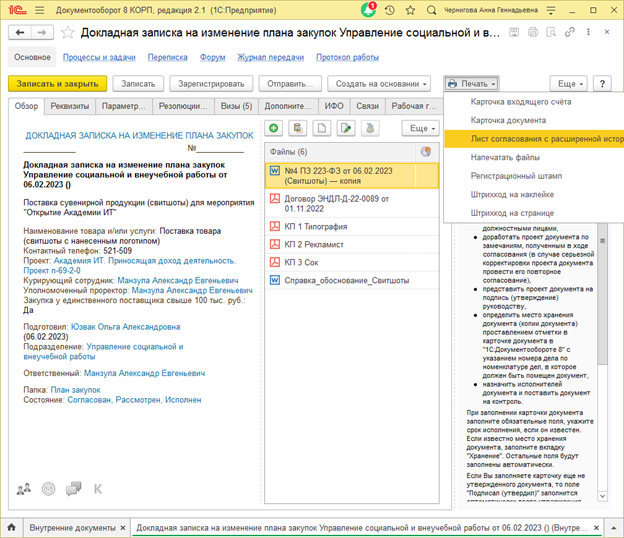Screen dimensions: 624x538
Task: Click the navigate back arrow button
Action: tap(18, 31)
